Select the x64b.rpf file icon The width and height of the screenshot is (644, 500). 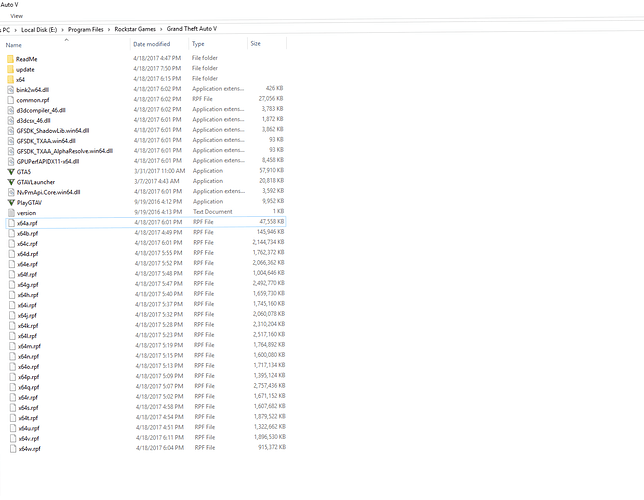(x=12, y=233)
